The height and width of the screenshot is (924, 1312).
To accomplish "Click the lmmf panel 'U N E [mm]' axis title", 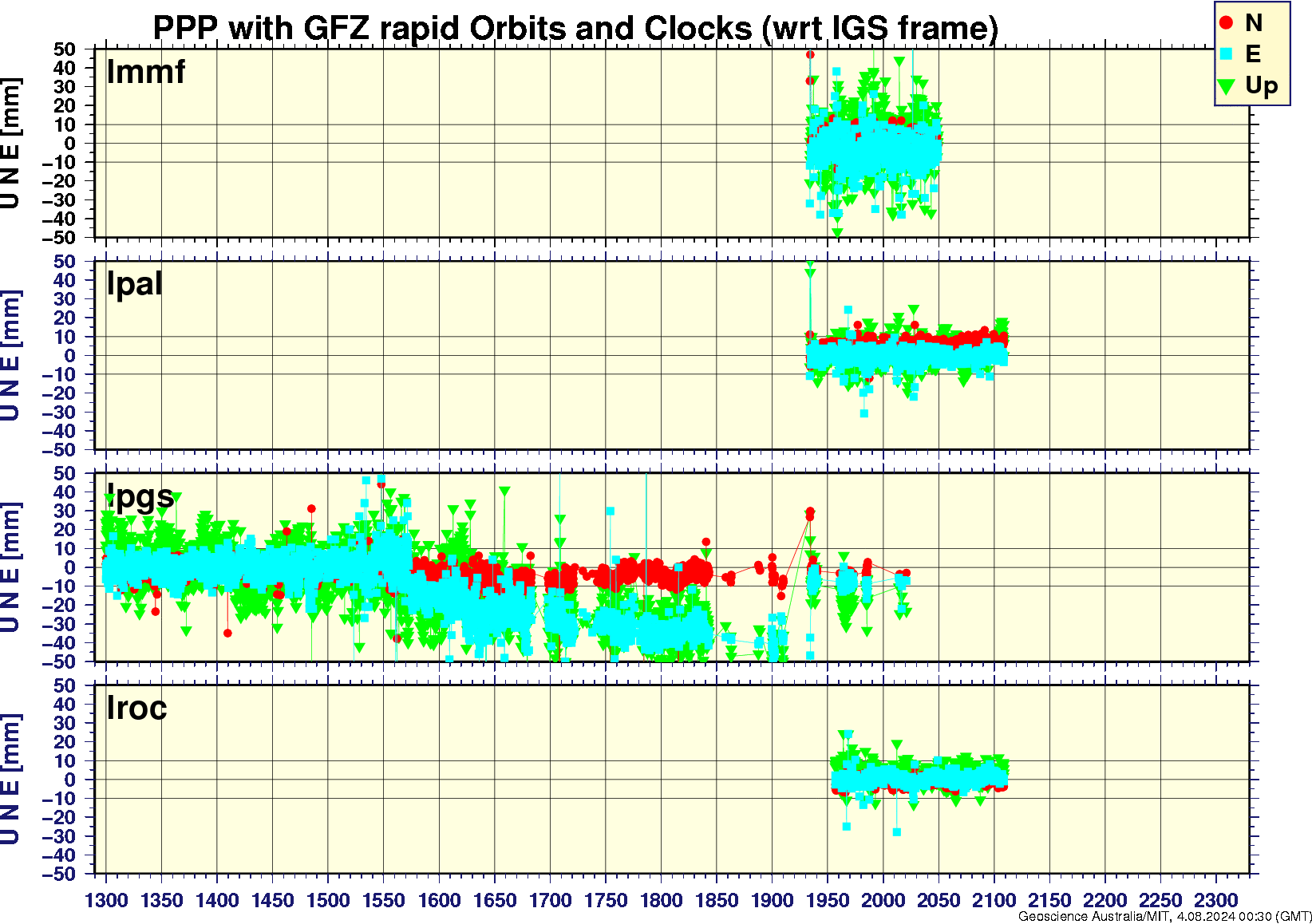I will coord(10,144).
